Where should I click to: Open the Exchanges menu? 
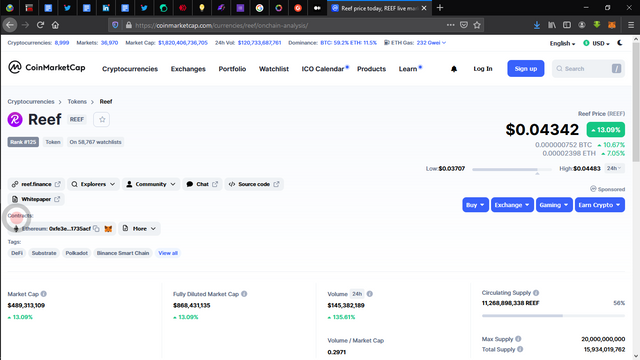(x=188, y=69)
